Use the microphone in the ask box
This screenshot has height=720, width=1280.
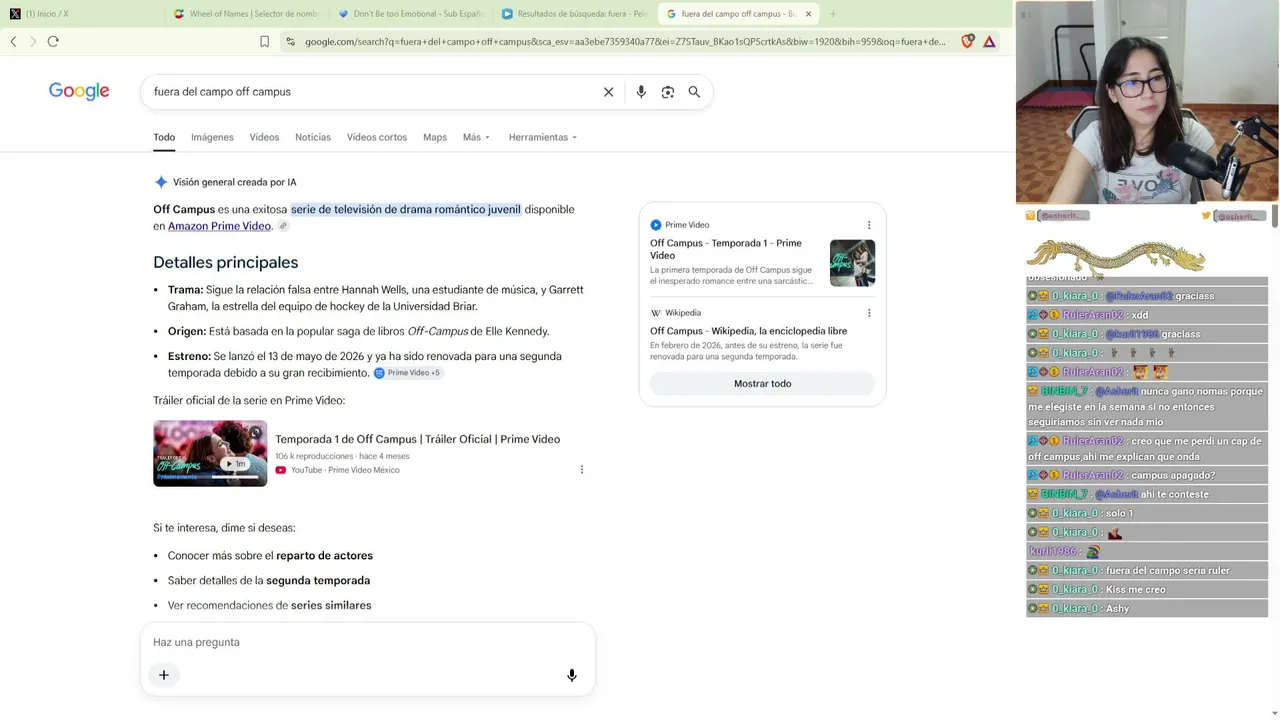coord(572,675)
